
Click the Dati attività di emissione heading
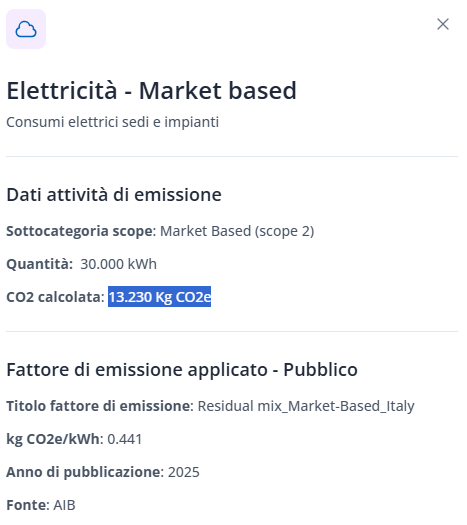click(x=114, y=195)
